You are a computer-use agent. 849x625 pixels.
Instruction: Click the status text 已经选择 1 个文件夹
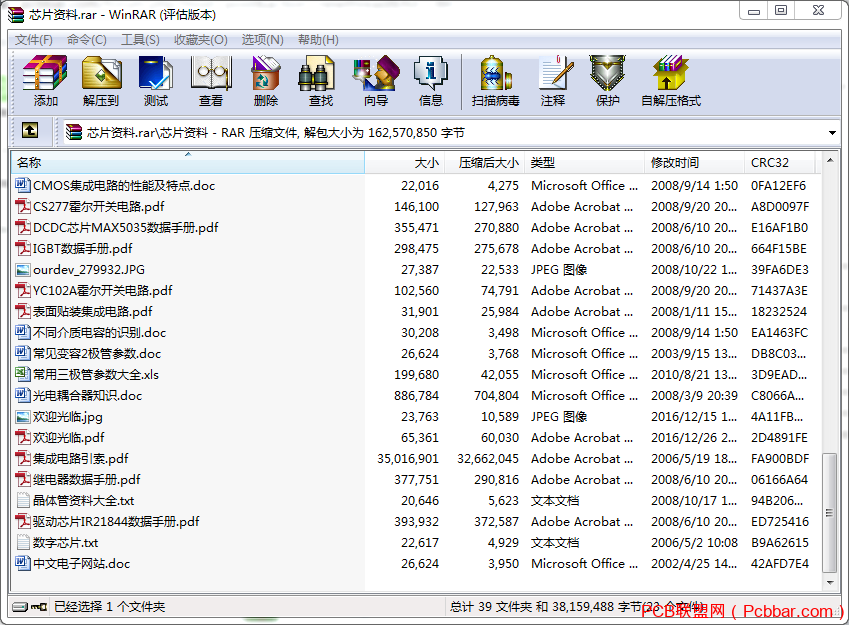coord(109,607)
